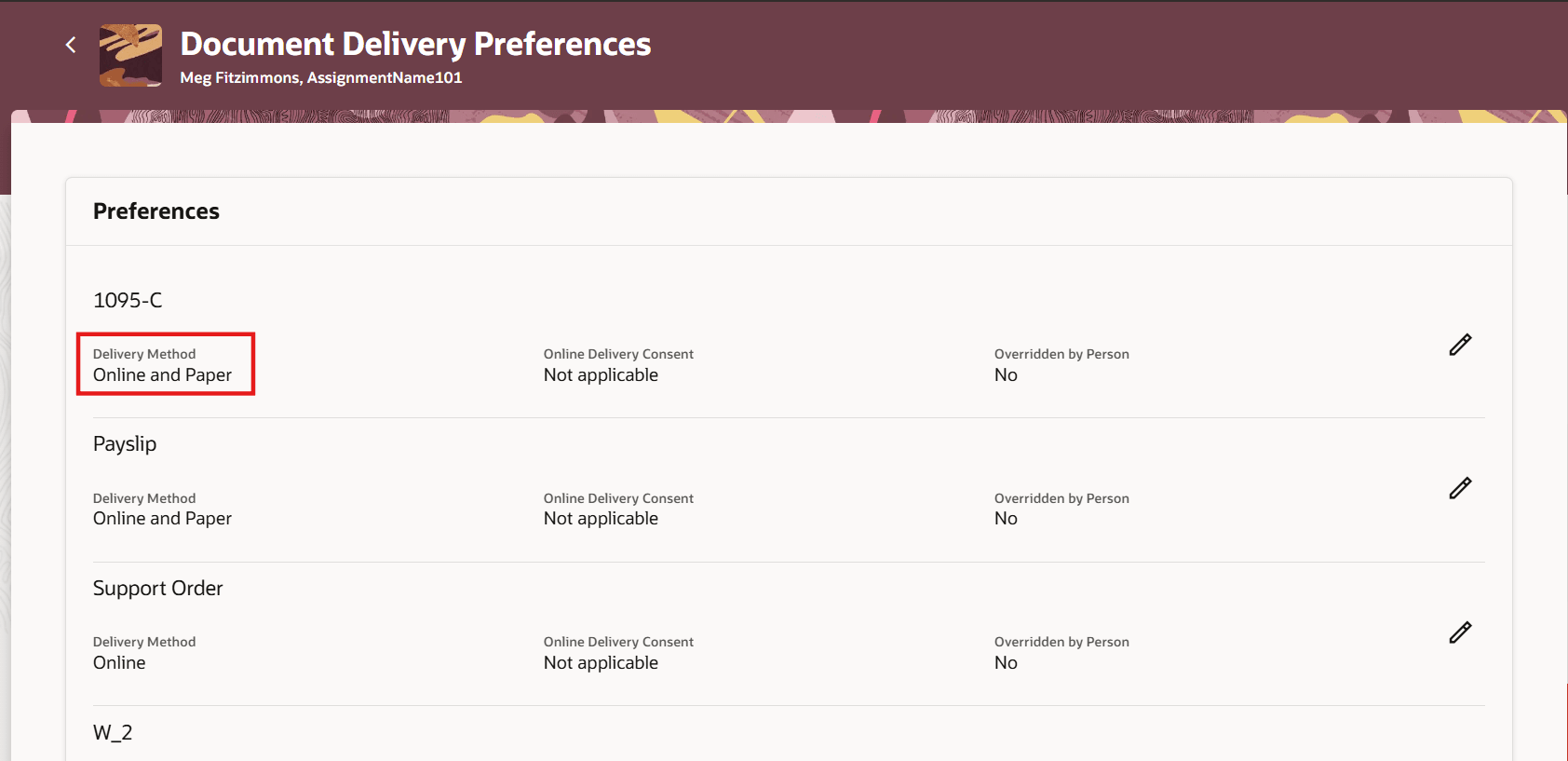
Task: Click Meg Fitzimmons profile avatar image
Action: click(130, 56)
